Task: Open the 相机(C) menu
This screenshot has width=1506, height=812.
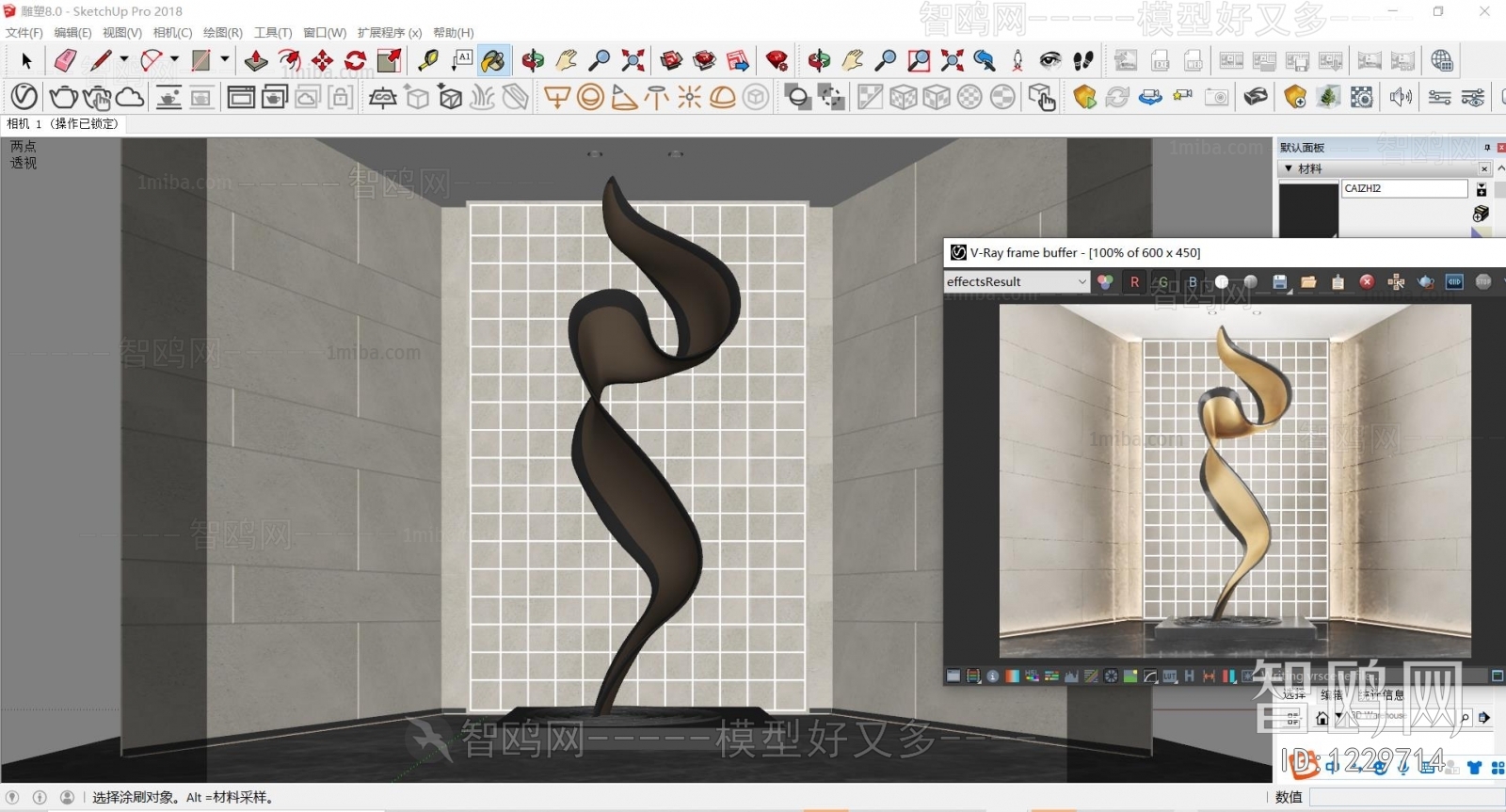Action: pyautogui.click(x=172, y=32)
